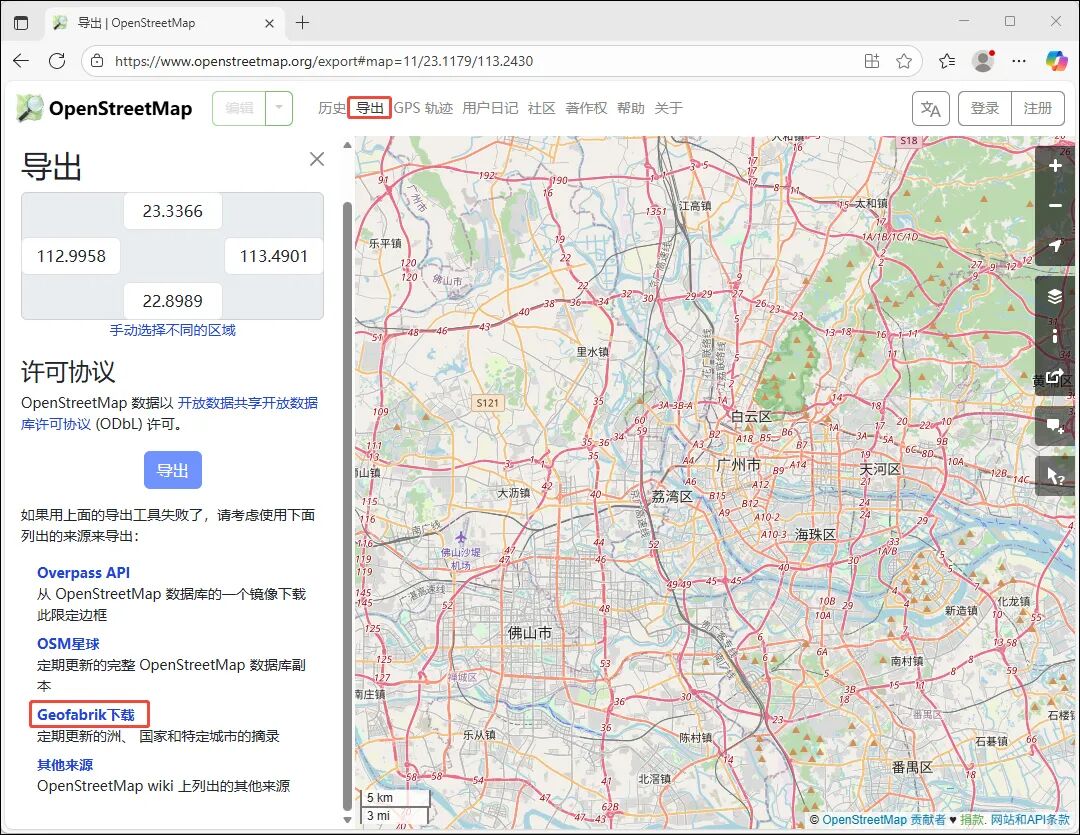The image size is (1080, 835).
Task: Open the Geofabrik下载 link
Action: (86, 714)
